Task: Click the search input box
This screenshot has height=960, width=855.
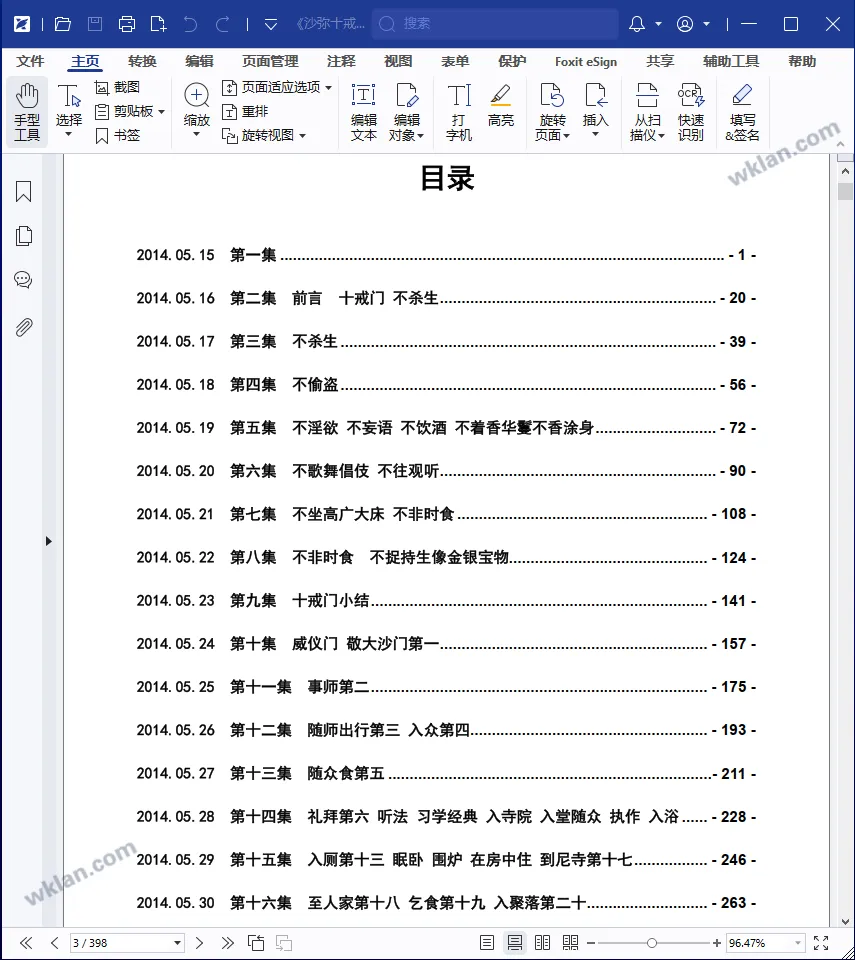Action: coord(495,24)
